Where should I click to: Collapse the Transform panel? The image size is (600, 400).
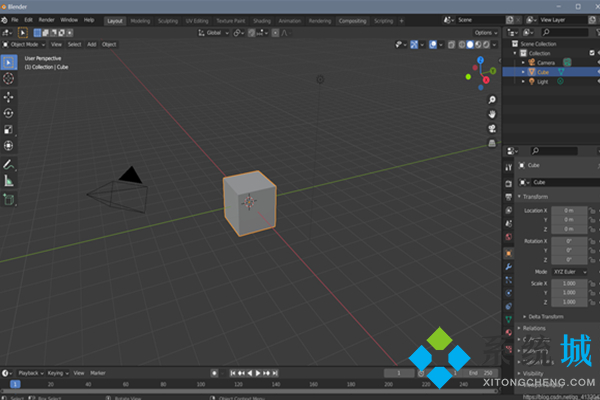[533, 196]
